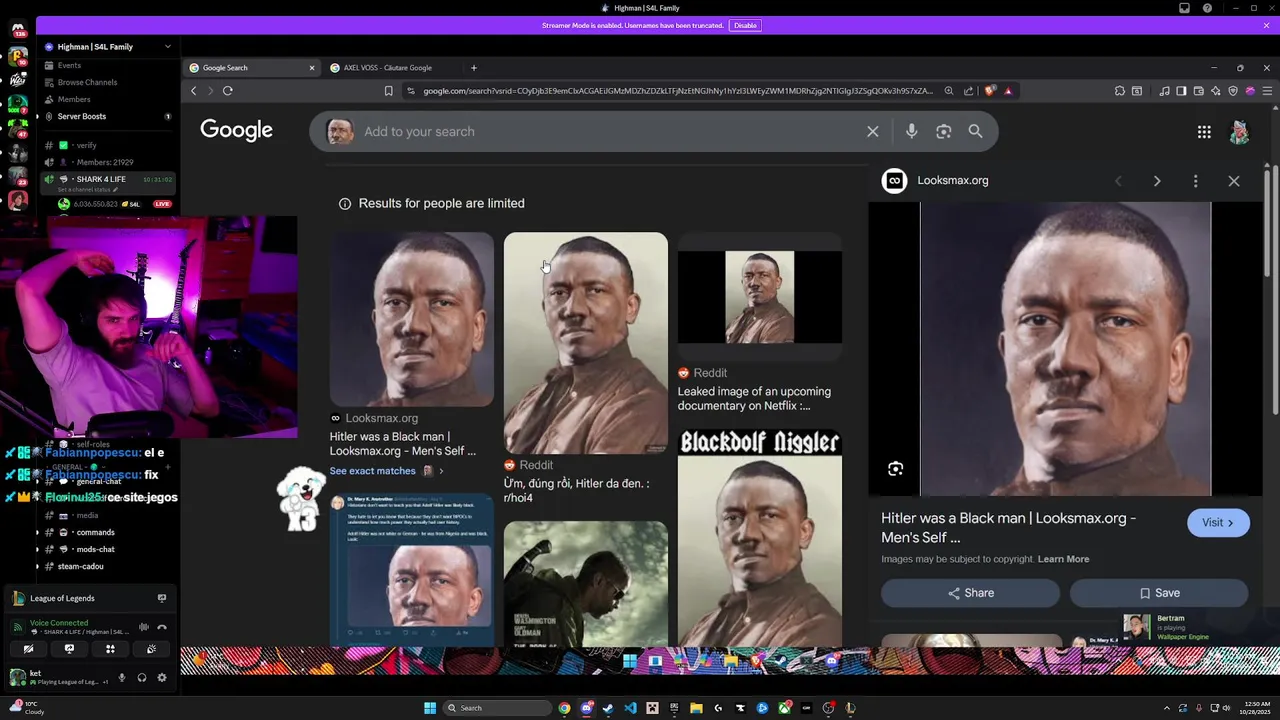Screen dimensions: 1280x720
Task: Open the browser hamburger main menu
Action: click(1267, 91)
